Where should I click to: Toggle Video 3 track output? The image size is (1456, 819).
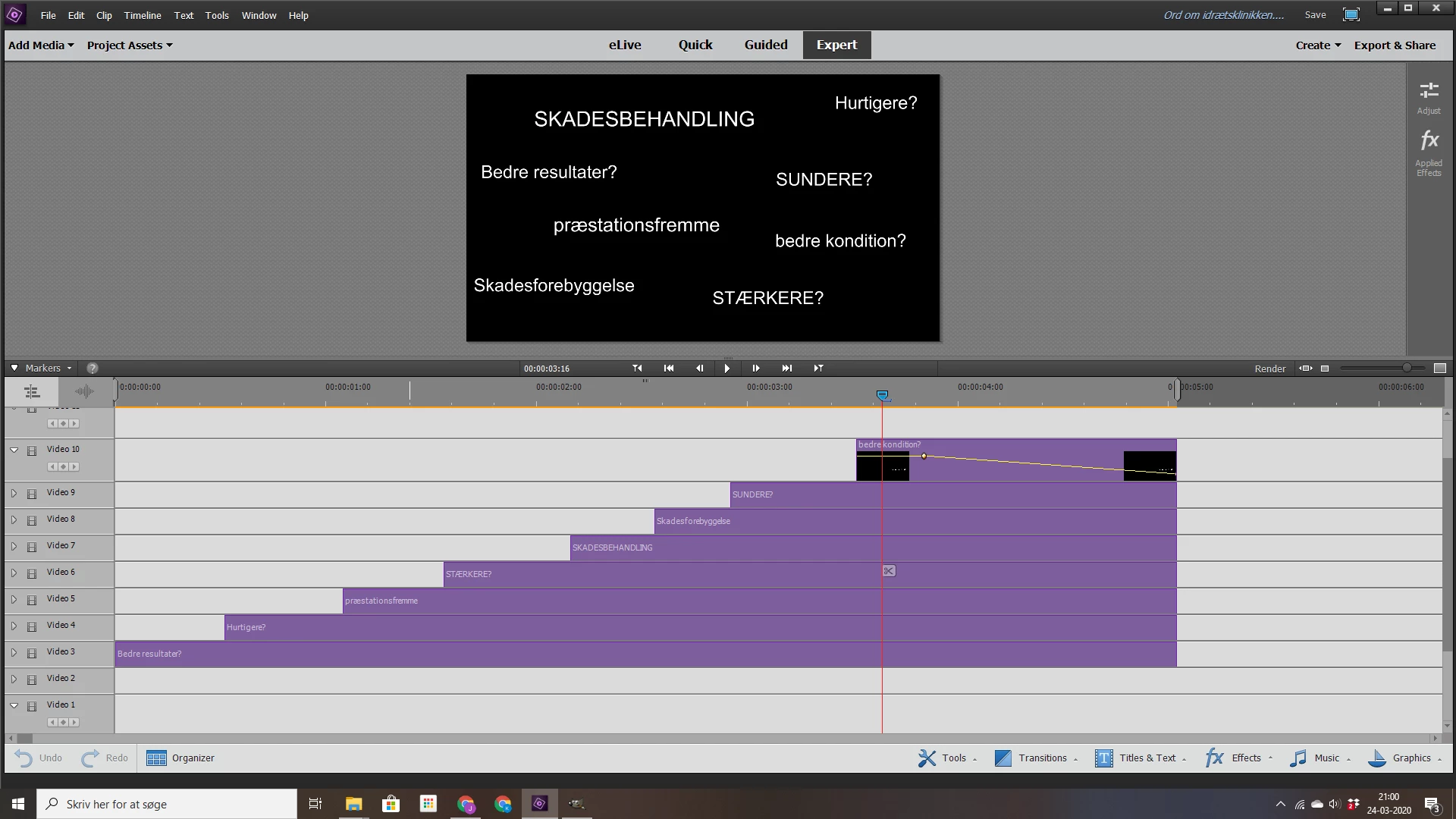tap(32, 653)
